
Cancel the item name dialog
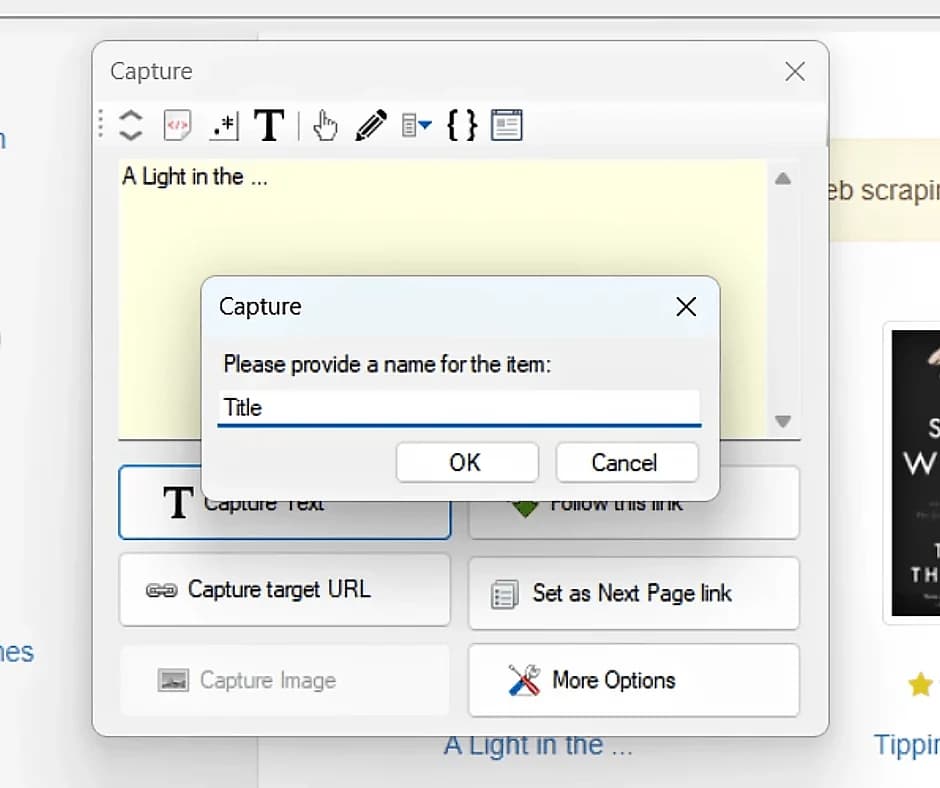[626, 463]
